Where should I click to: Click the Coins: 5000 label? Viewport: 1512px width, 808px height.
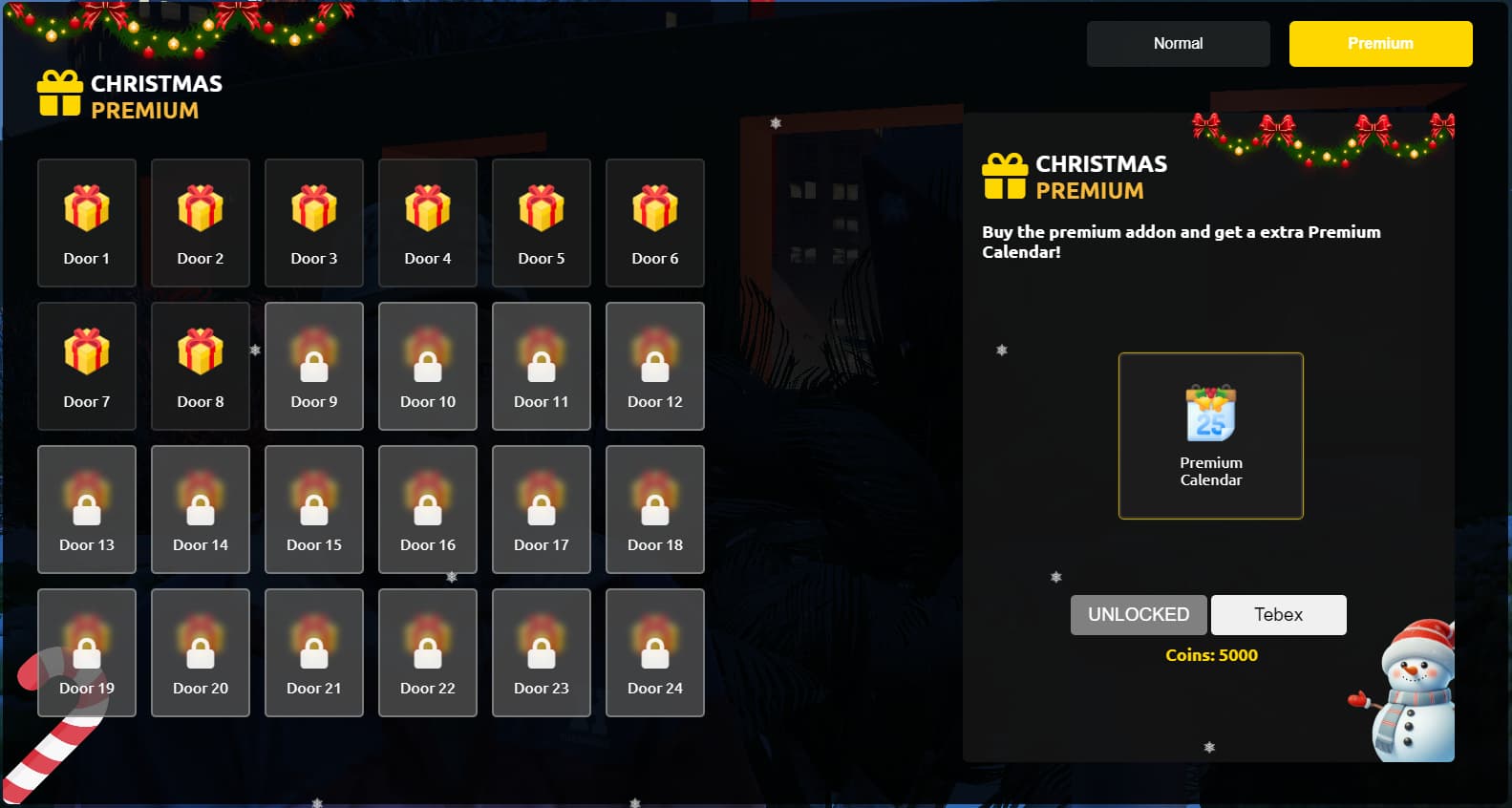point(1211,655)
